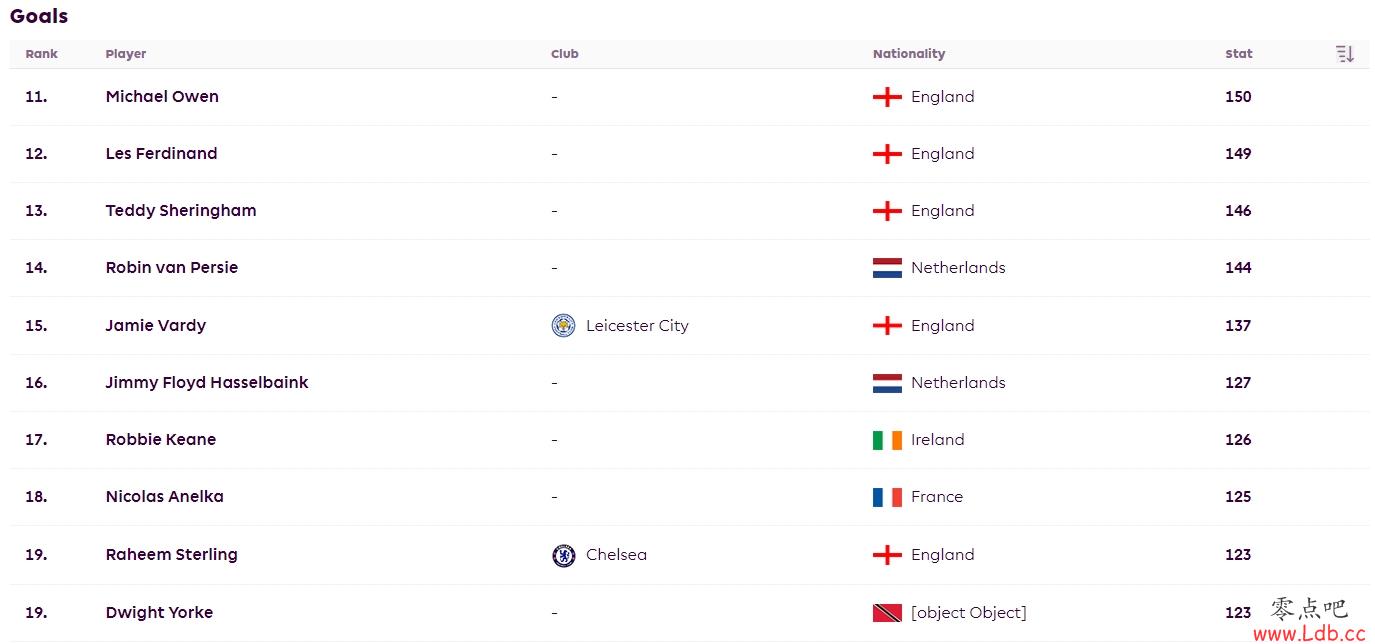Click the Netherlands flag beside Robin van Persie
The image size is (1375, 644).
click(887, 268)
